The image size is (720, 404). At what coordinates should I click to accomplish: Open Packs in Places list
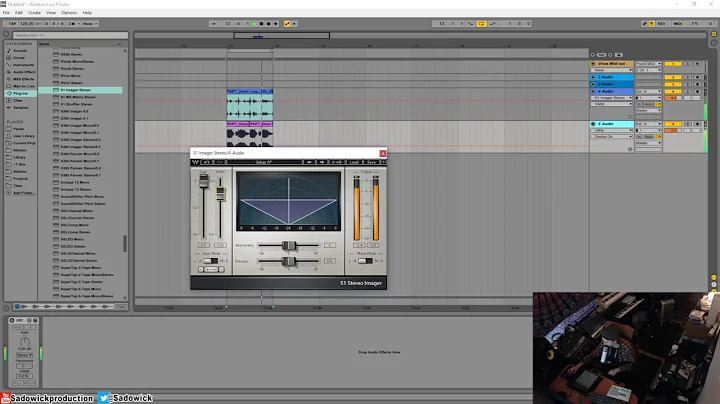(x=18, y=129)
